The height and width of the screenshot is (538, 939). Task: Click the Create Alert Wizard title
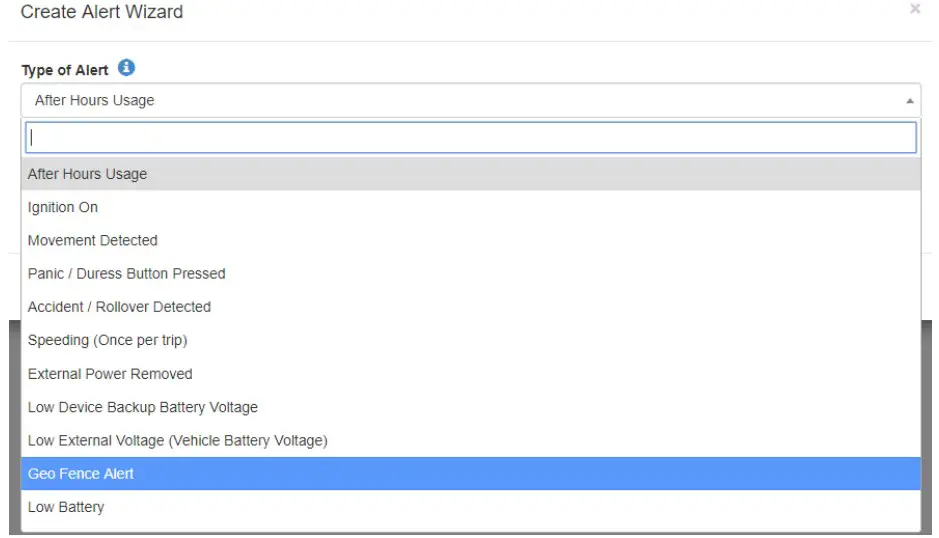102,12
